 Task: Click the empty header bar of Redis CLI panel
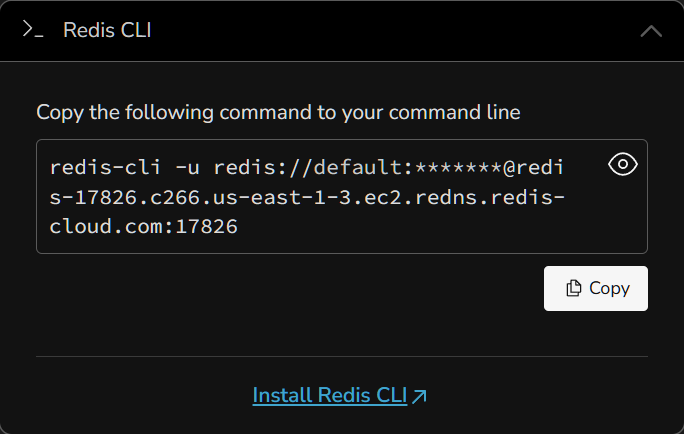[x=393, y=31]
